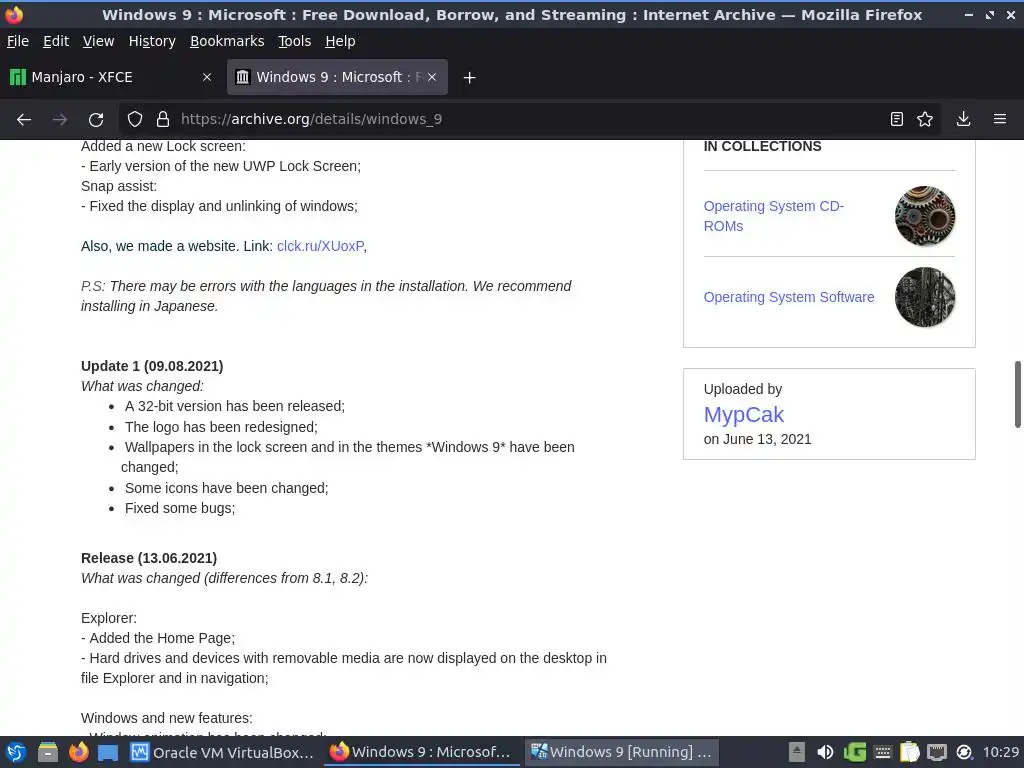This screenshot has width=1024, height=768.
Task: Toggle Reader View icon in address bar
Action: [x=897, y=120]
